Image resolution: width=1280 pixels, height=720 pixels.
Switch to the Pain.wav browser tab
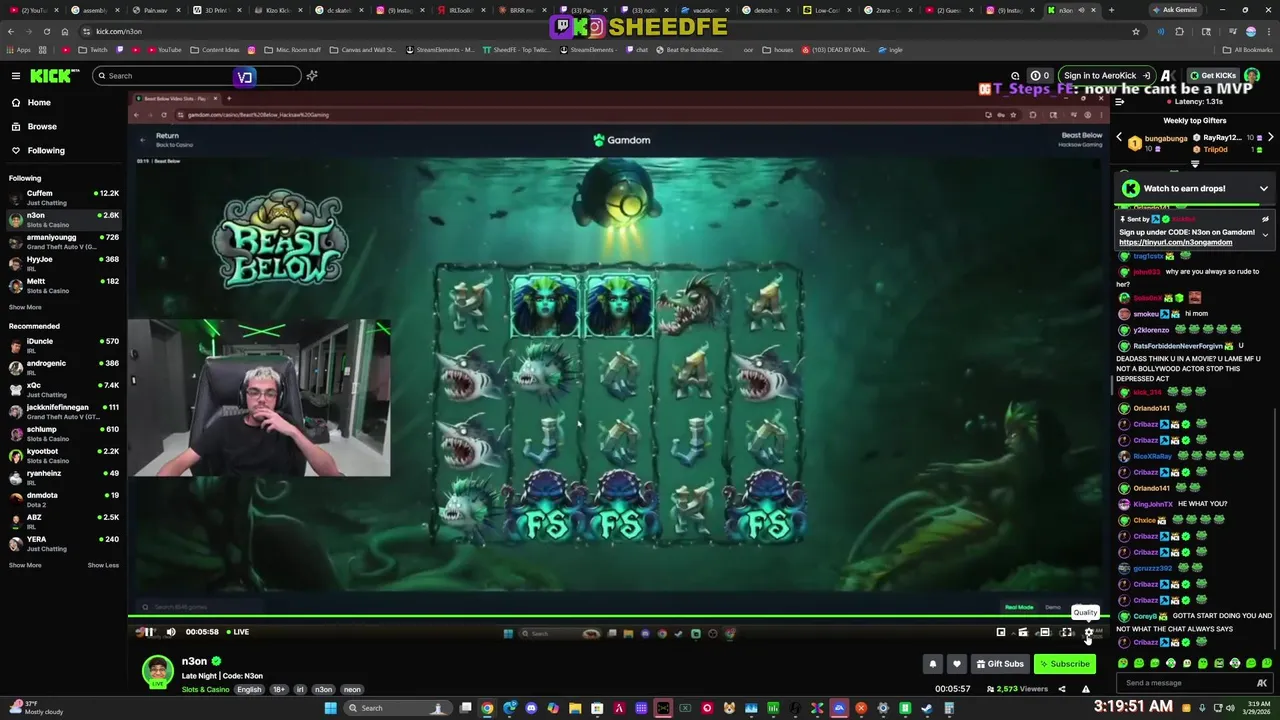(156, 10)
